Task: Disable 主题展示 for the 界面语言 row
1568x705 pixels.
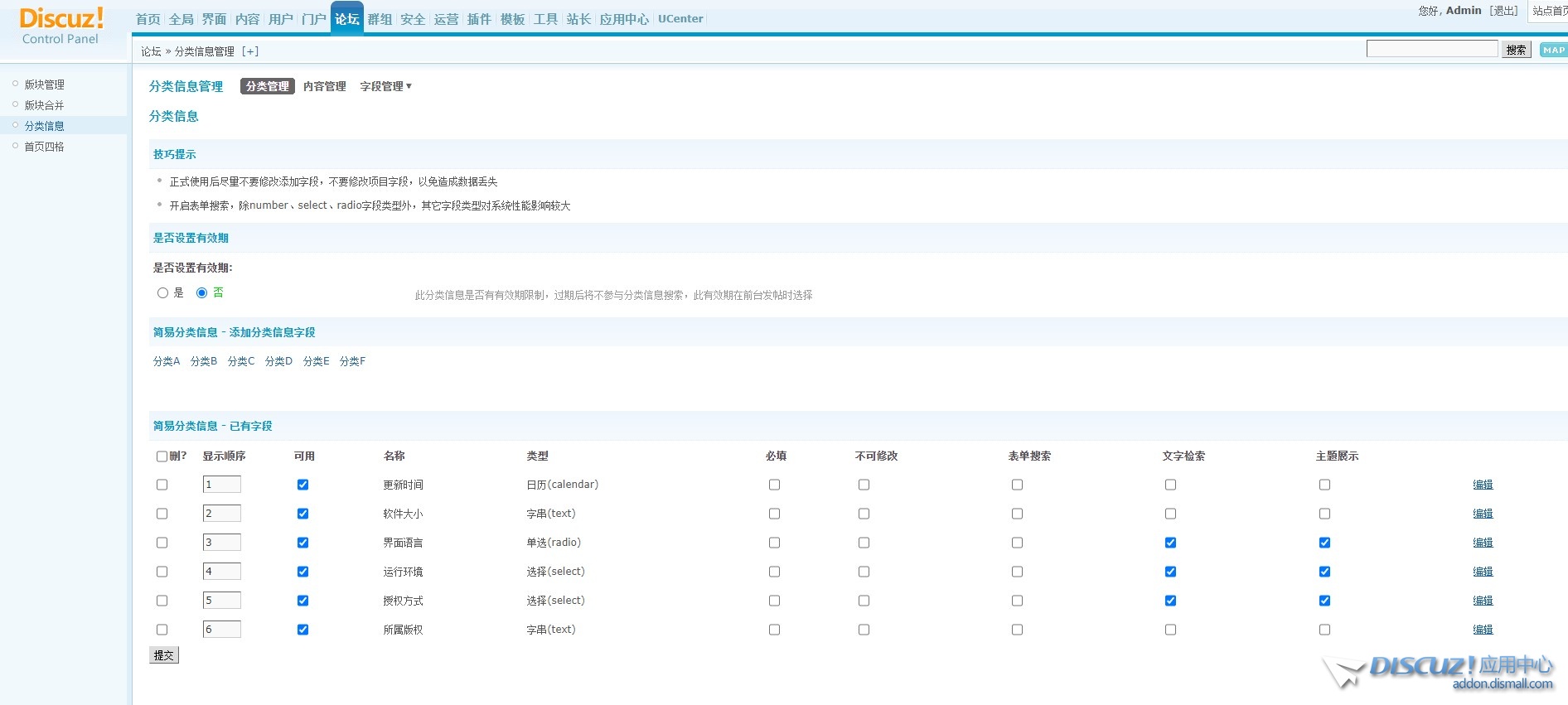Action: (1324, 543)
